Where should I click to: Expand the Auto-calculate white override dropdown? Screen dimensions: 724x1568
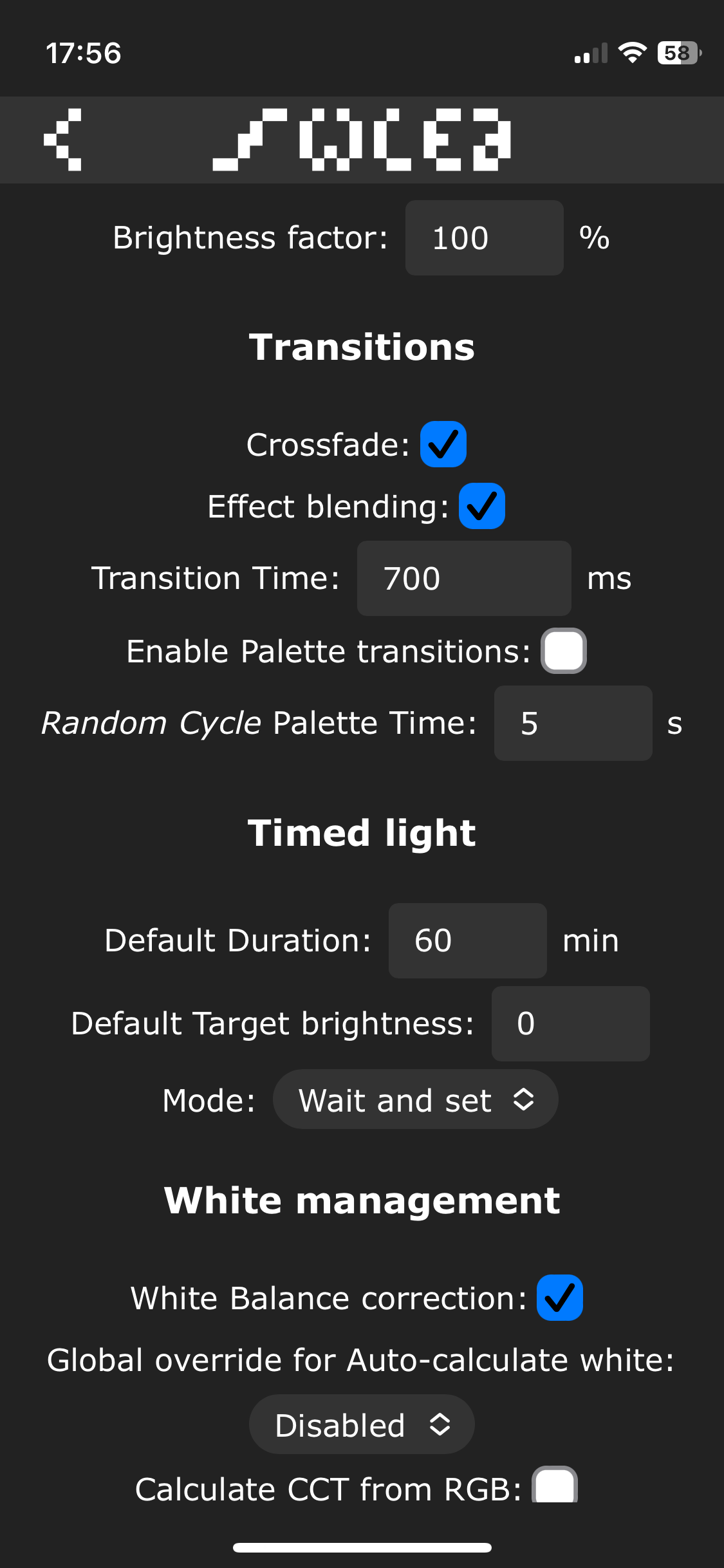click(x=362, y=1424)
